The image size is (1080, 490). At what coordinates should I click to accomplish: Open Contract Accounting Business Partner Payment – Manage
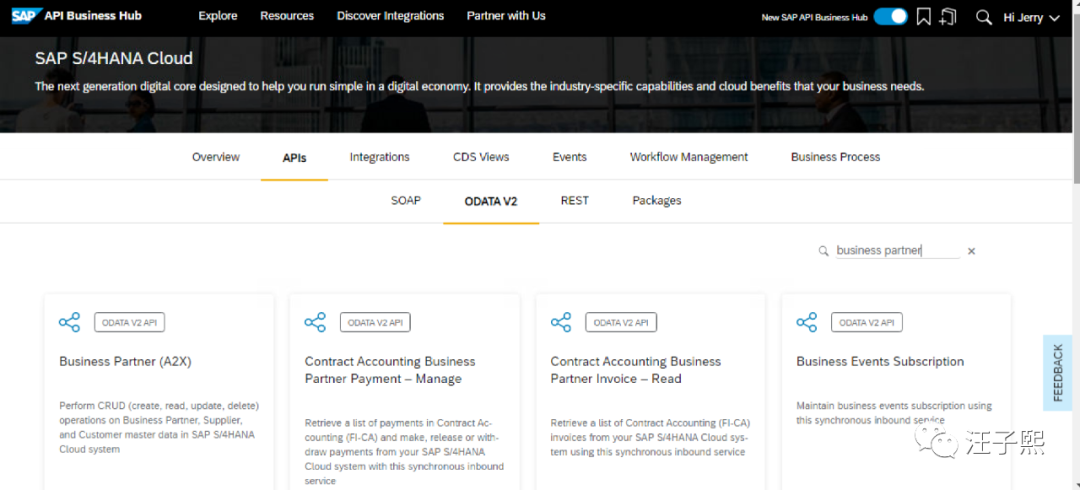coord(390,370)
